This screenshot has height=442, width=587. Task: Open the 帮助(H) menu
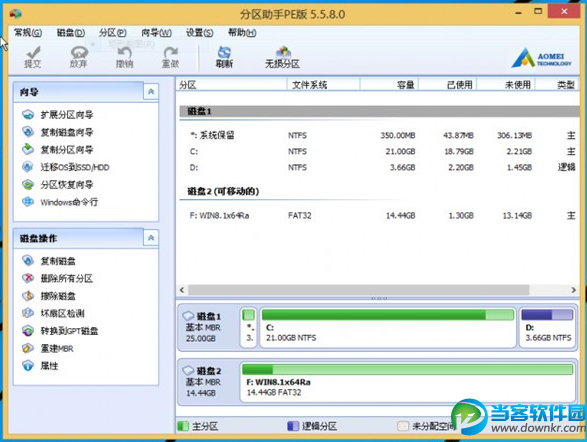(x=242, y=33)
